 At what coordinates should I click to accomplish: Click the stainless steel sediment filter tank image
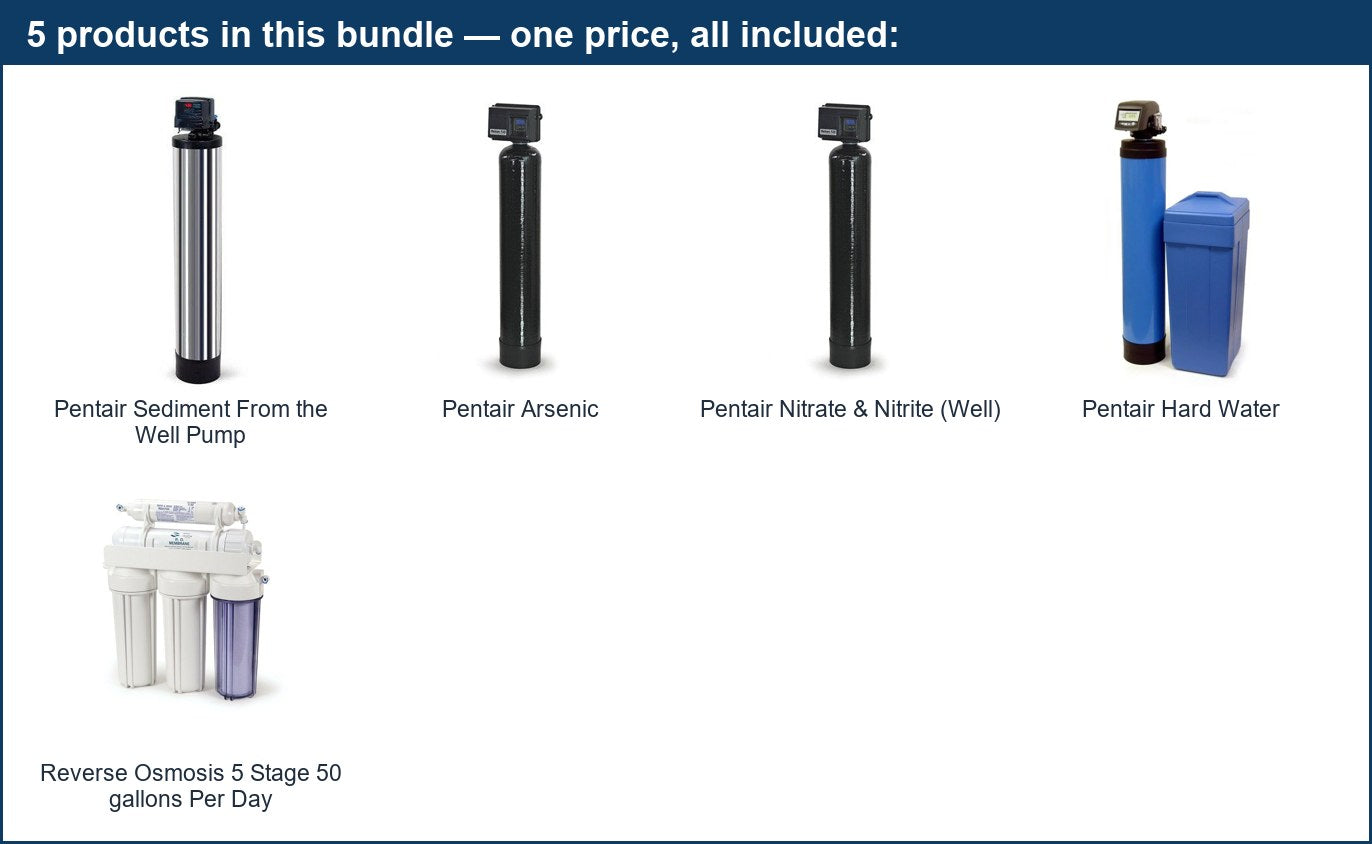(x=197, y=240)
